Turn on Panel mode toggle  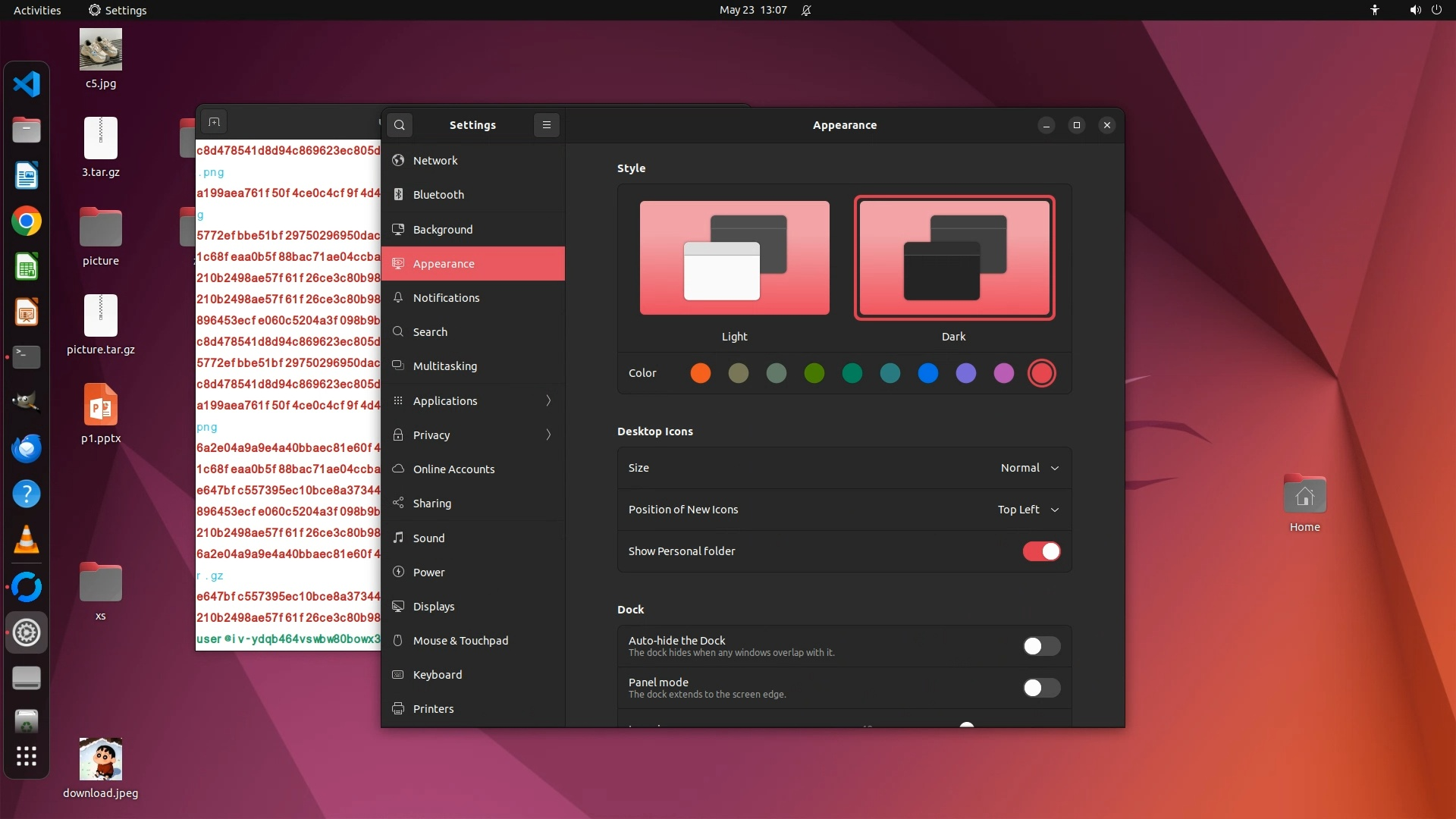point(1041,688)
